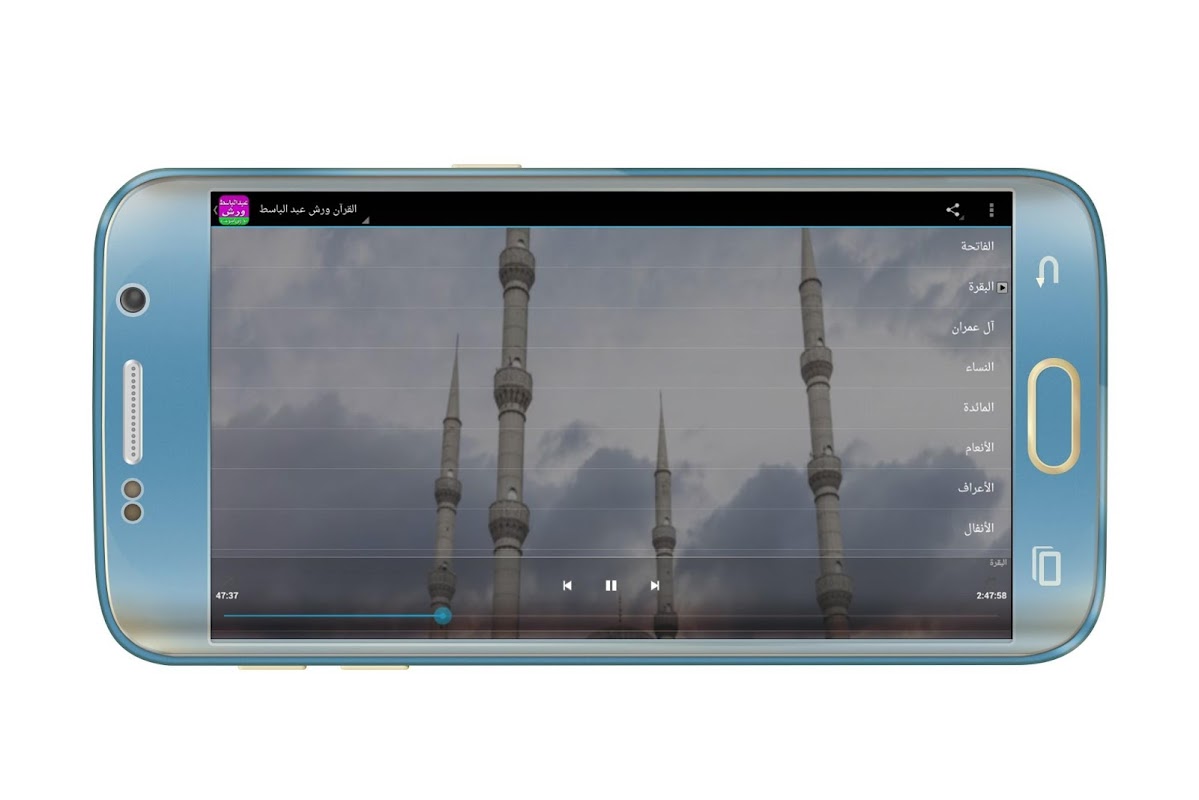Select the النساء surah row
The image size is (1199, 800).
point(611,368)
